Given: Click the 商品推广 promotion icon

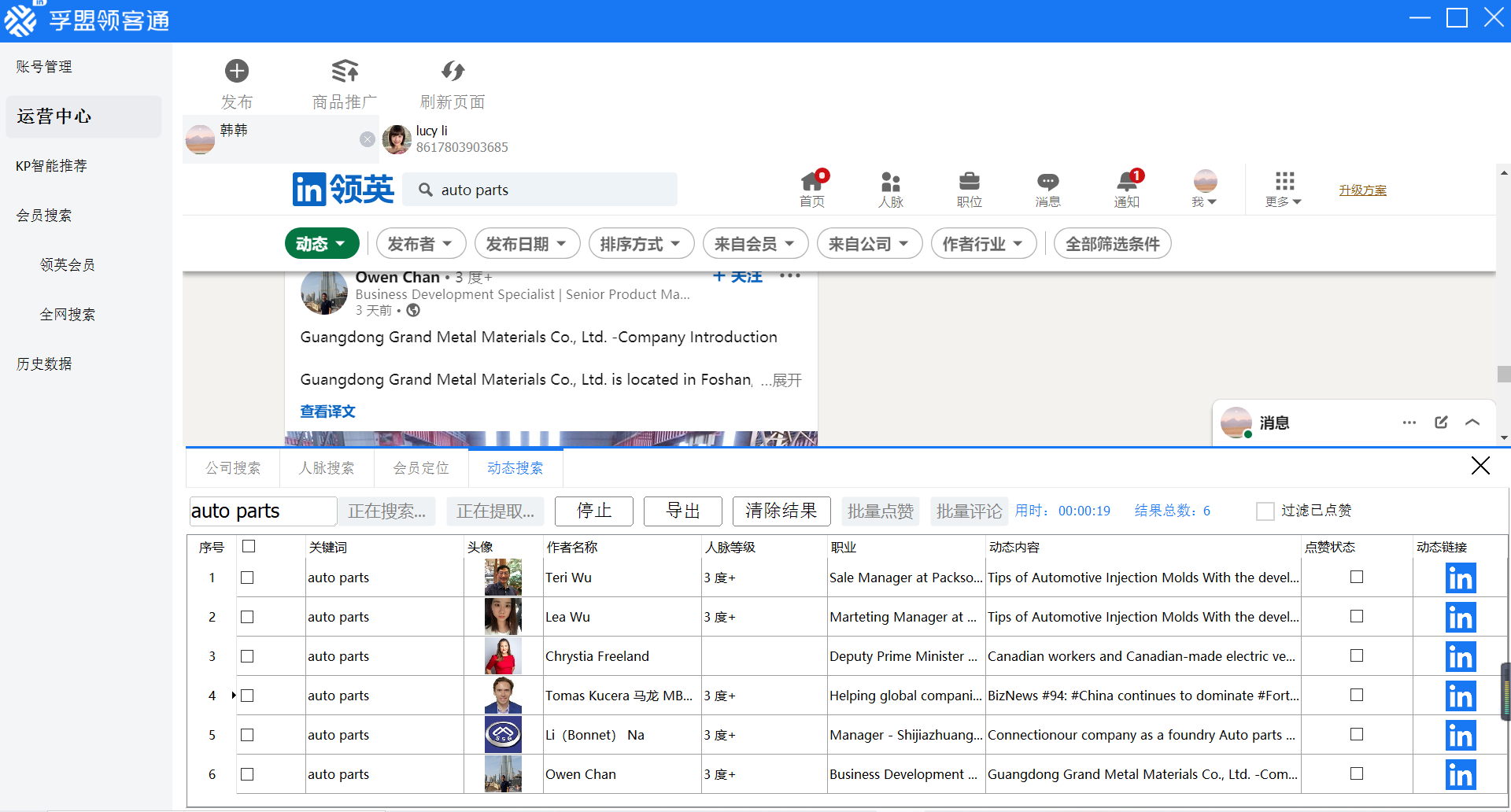Looking at the screenshot, I should pyautogui.click(x=344, y=82).
